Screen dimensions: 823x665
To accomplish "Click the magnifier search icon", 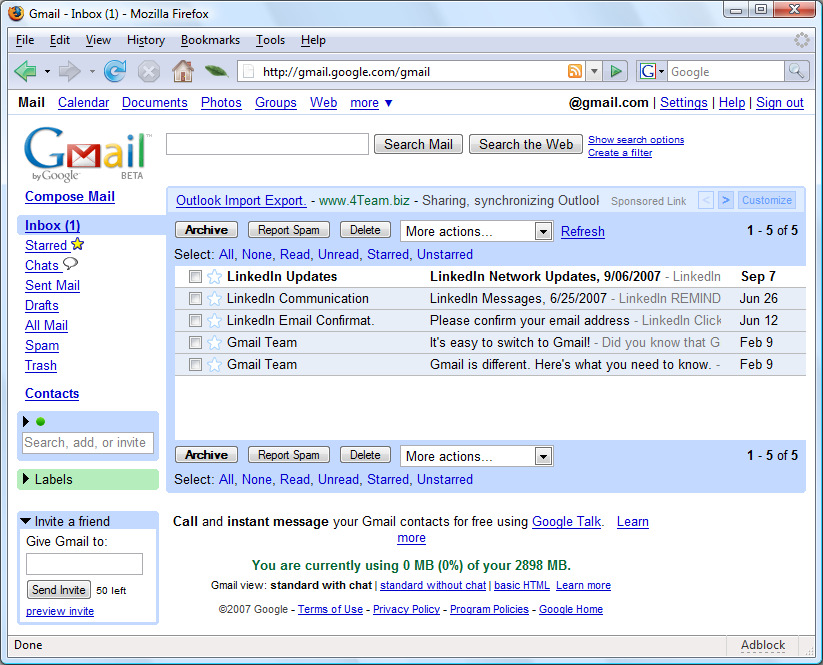I will tap(796, 71).
